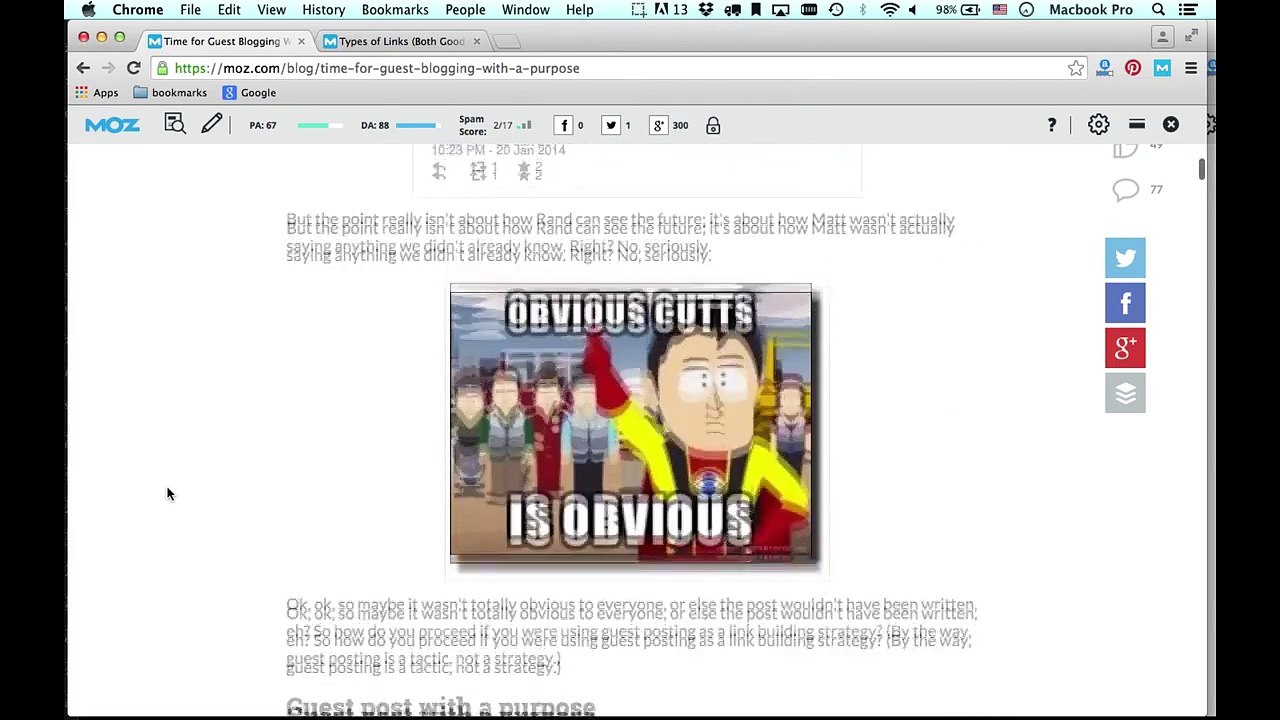Open MozBar settings gear

pos(1098,124)
